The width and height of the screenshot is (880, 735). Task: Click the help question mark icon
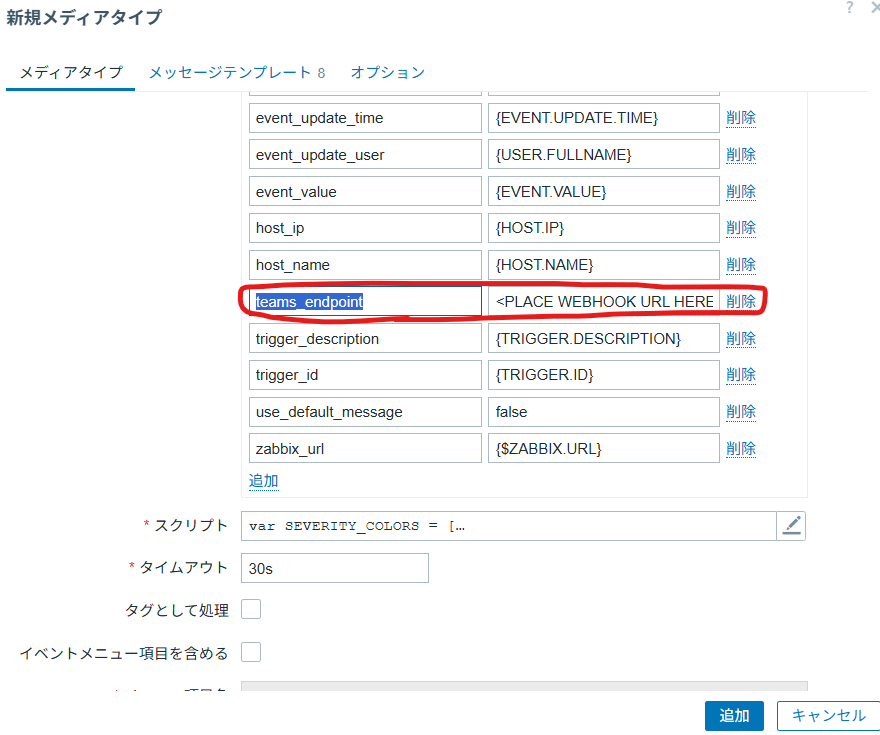850,8
